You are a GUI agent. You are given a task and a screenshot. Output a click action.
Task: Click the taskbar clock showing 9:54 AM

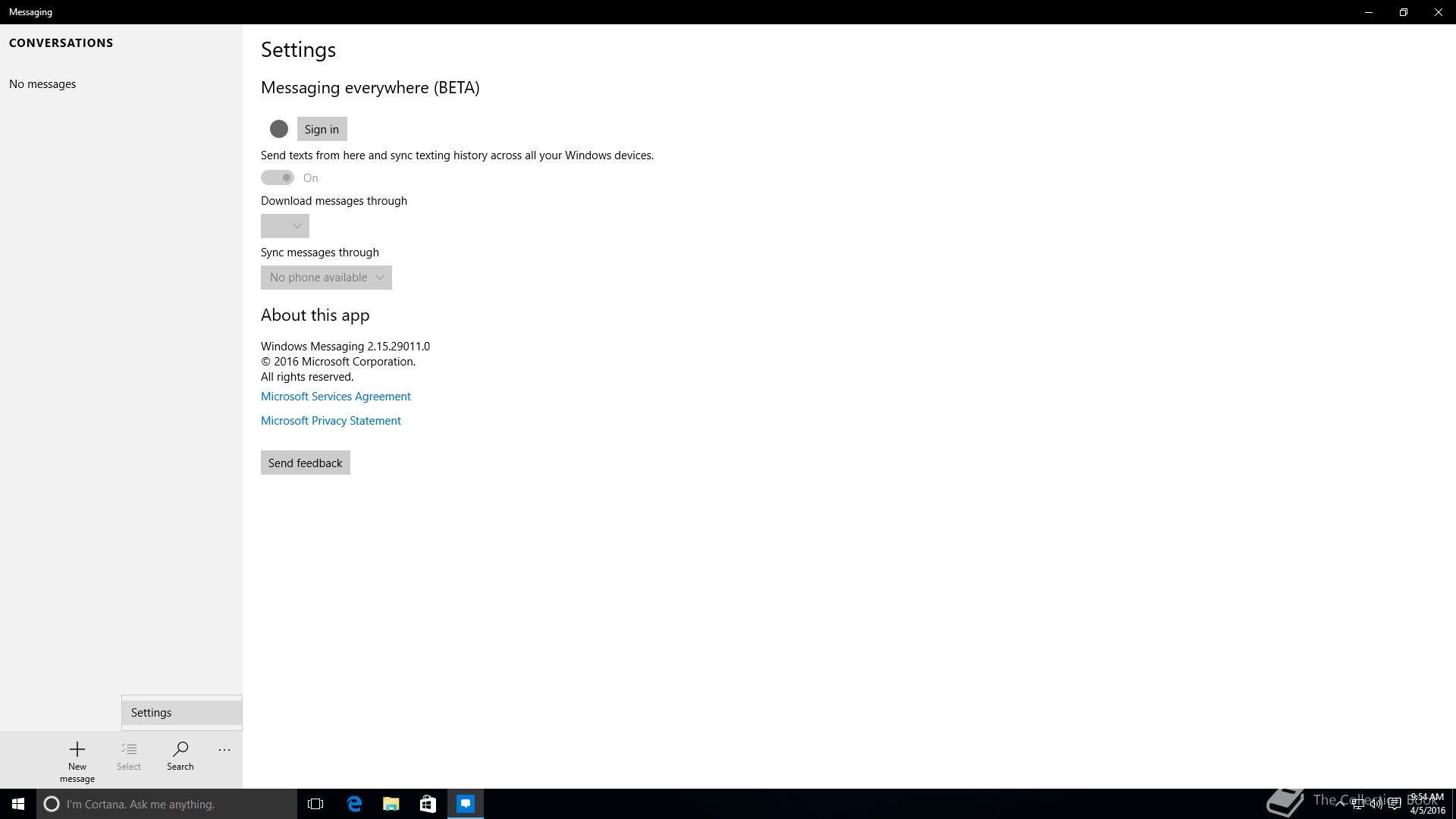click(1427, 804)
